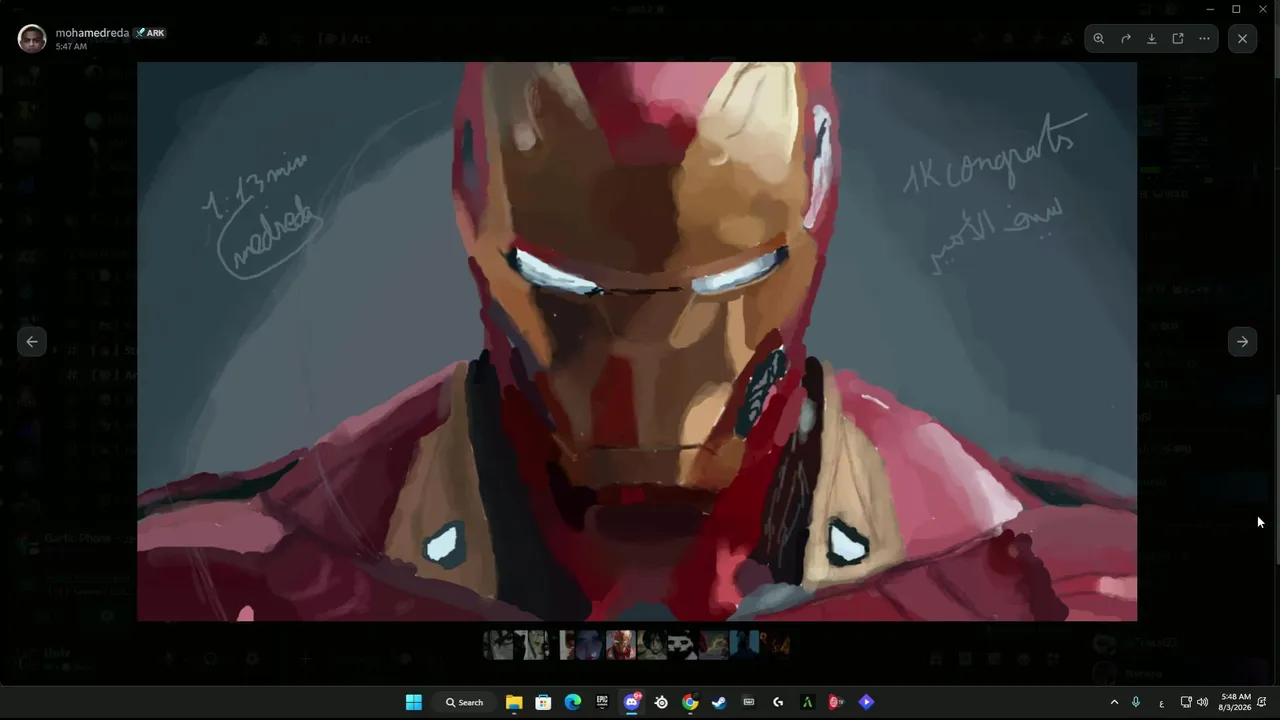Open Google Chrome from the taskbar

(690, 702)
